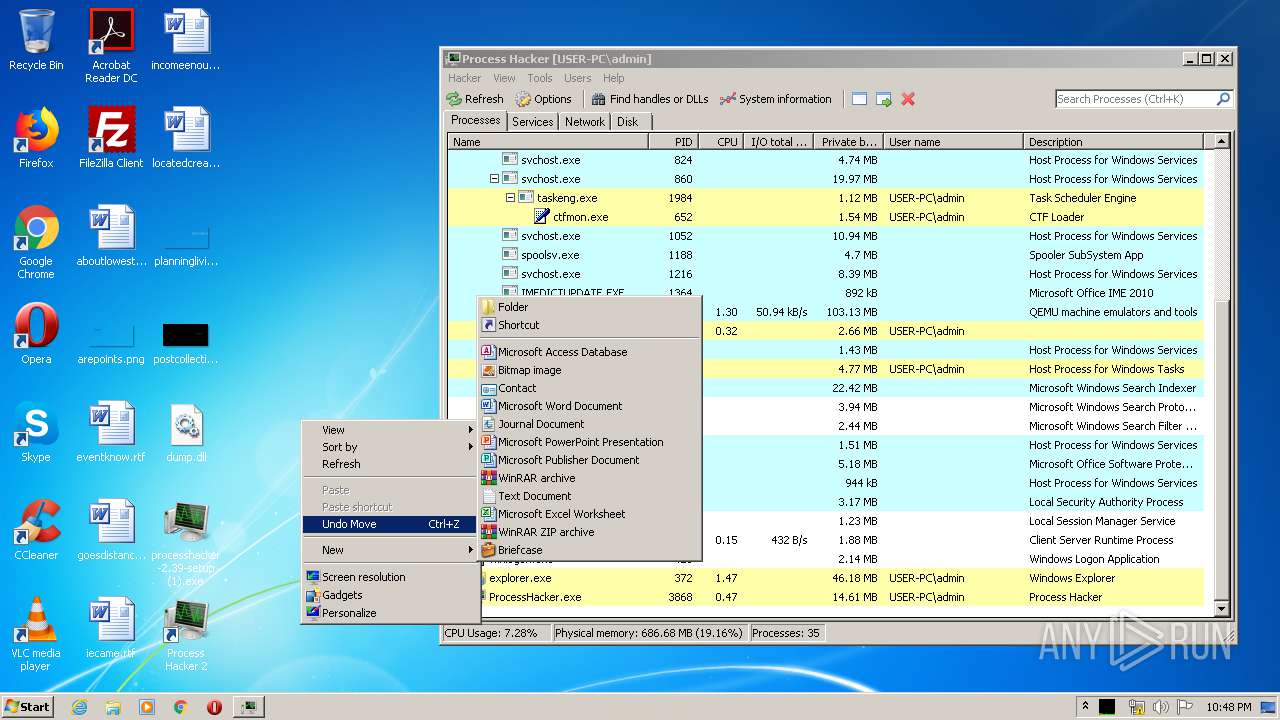Choose Shortcut in the New submenu

click(589, 325)
